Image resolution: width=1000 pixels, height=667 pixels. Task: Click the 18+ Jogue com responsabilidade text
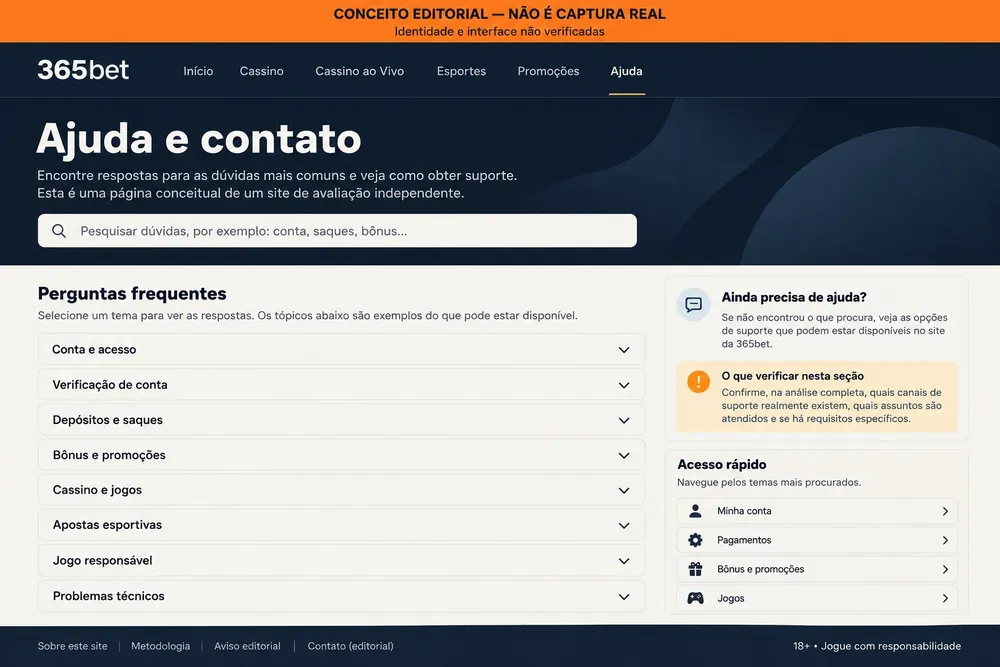click(x=877, y=646)
